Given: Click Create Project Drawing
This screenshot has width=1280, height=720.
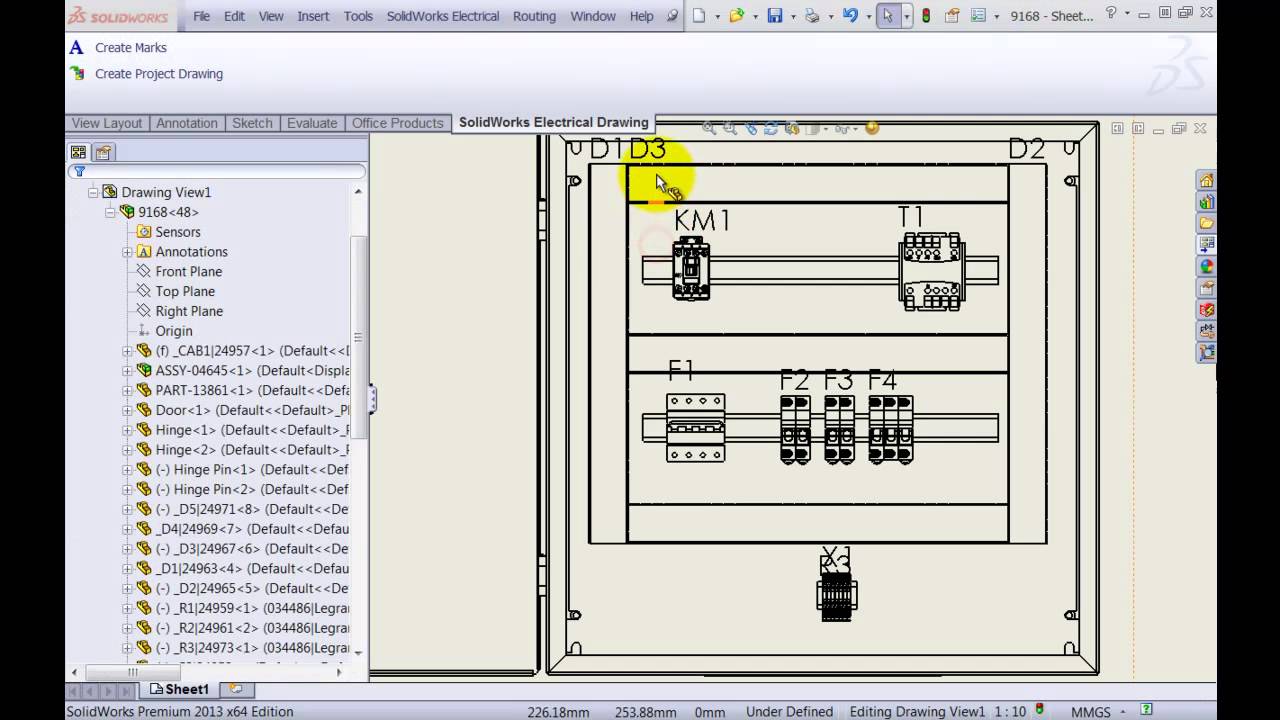Looking at the screenshot, I should (158, 74).
